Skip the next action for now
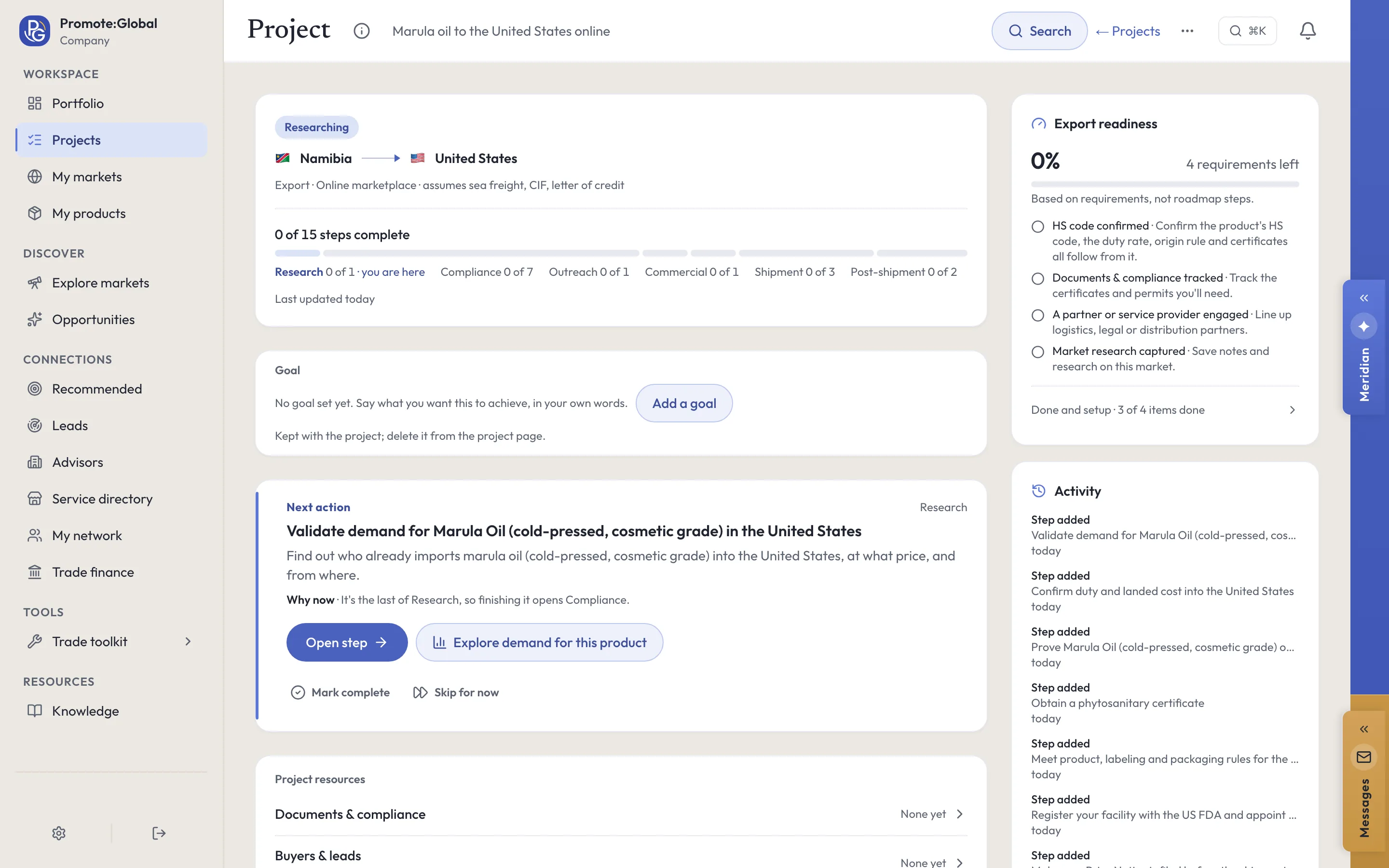The image size is (1389, 868). (456, 692)
